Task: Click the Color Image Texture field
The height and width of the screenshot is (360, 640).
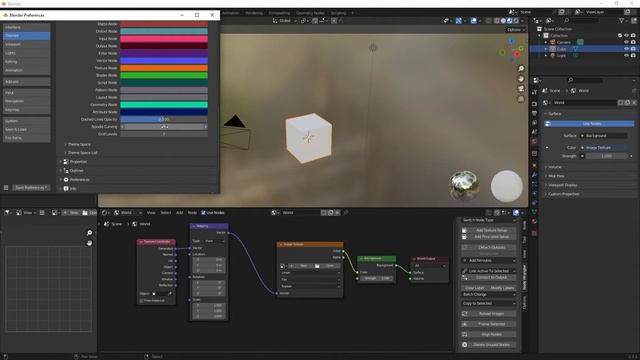Action: (x=603, y=148)
